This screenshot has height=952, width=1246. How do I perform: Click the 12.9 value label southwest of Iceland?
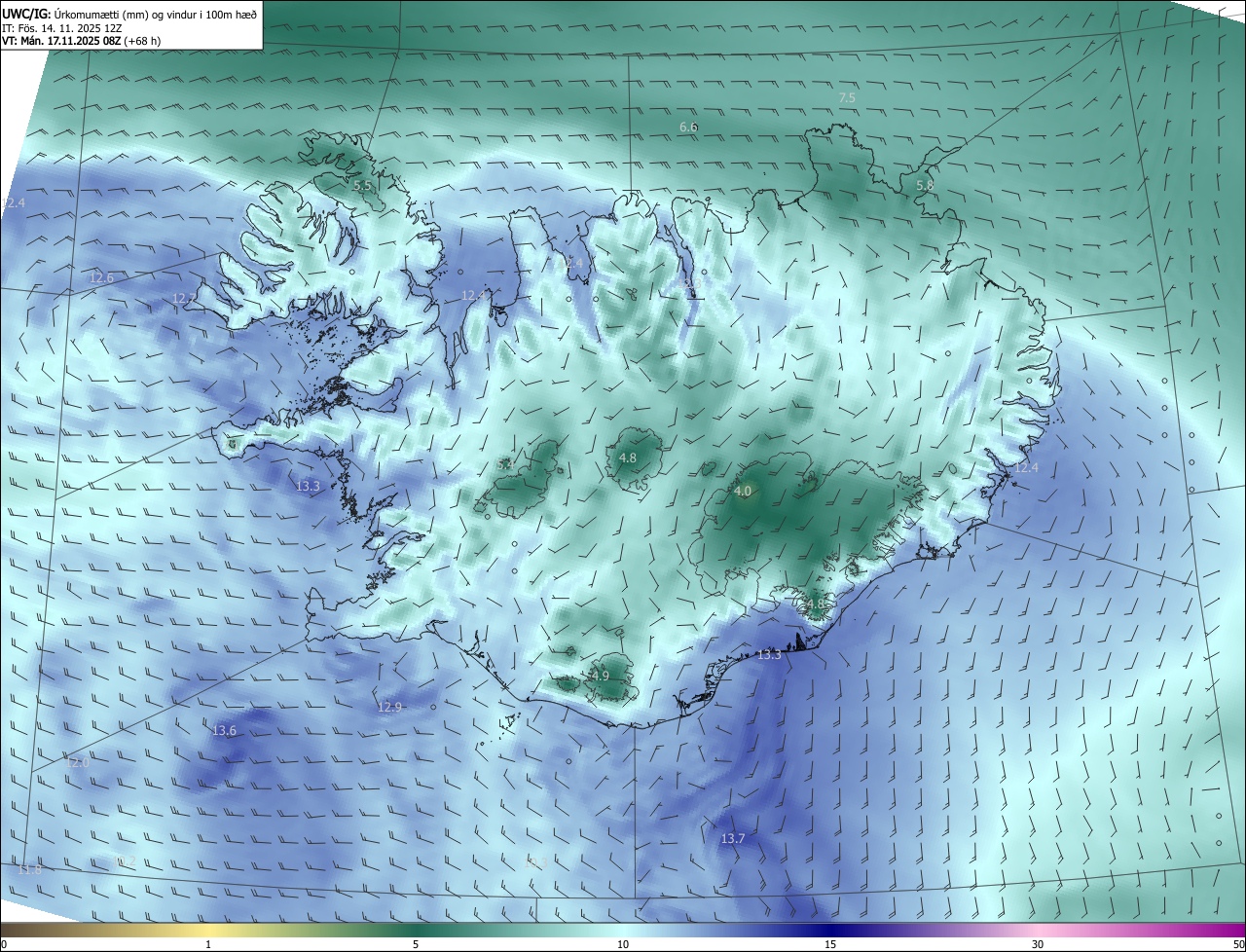pos(389,707)
